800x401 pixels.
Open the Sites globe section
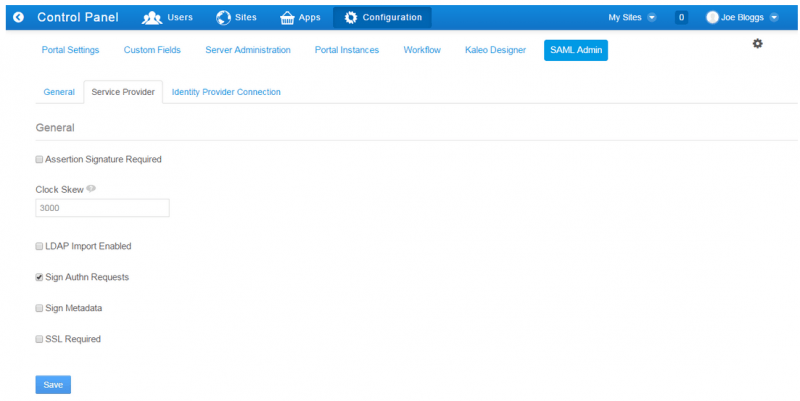pyautogui.click(x=236, y=17)
